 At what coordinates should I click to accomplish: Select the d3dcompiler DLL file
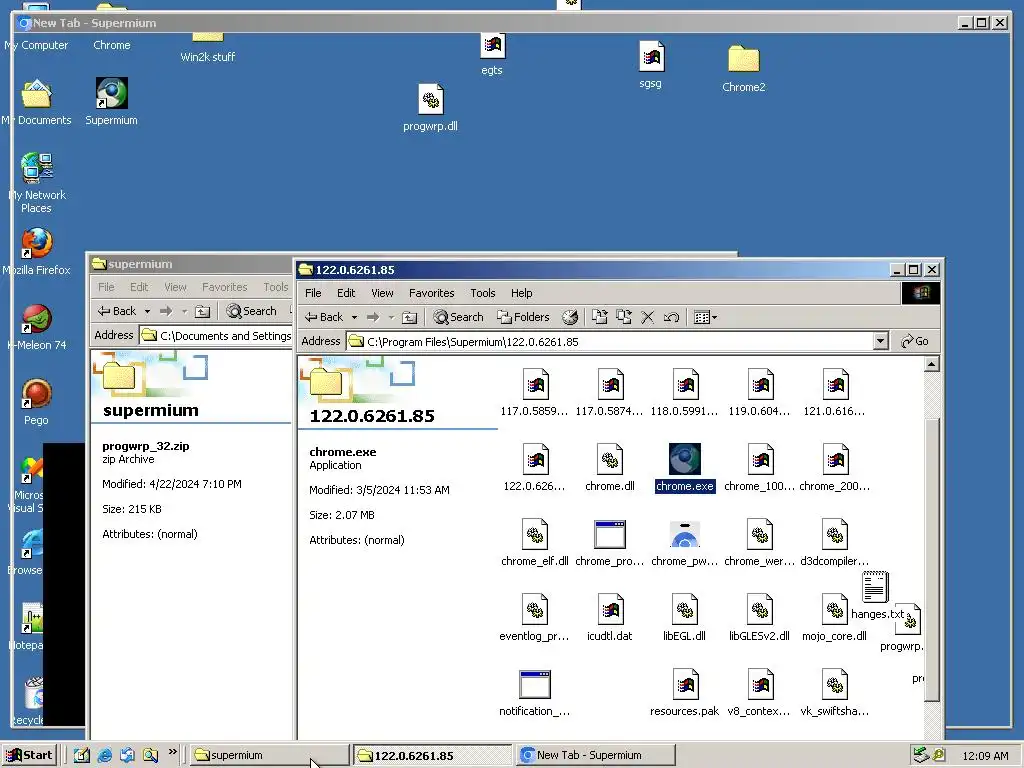point(834,543)
